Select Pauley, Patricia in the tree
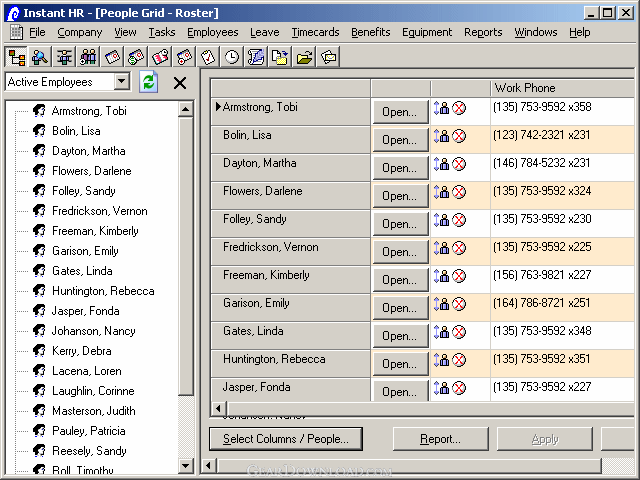Screen dimensions: 640x480 tap(89, 431)
